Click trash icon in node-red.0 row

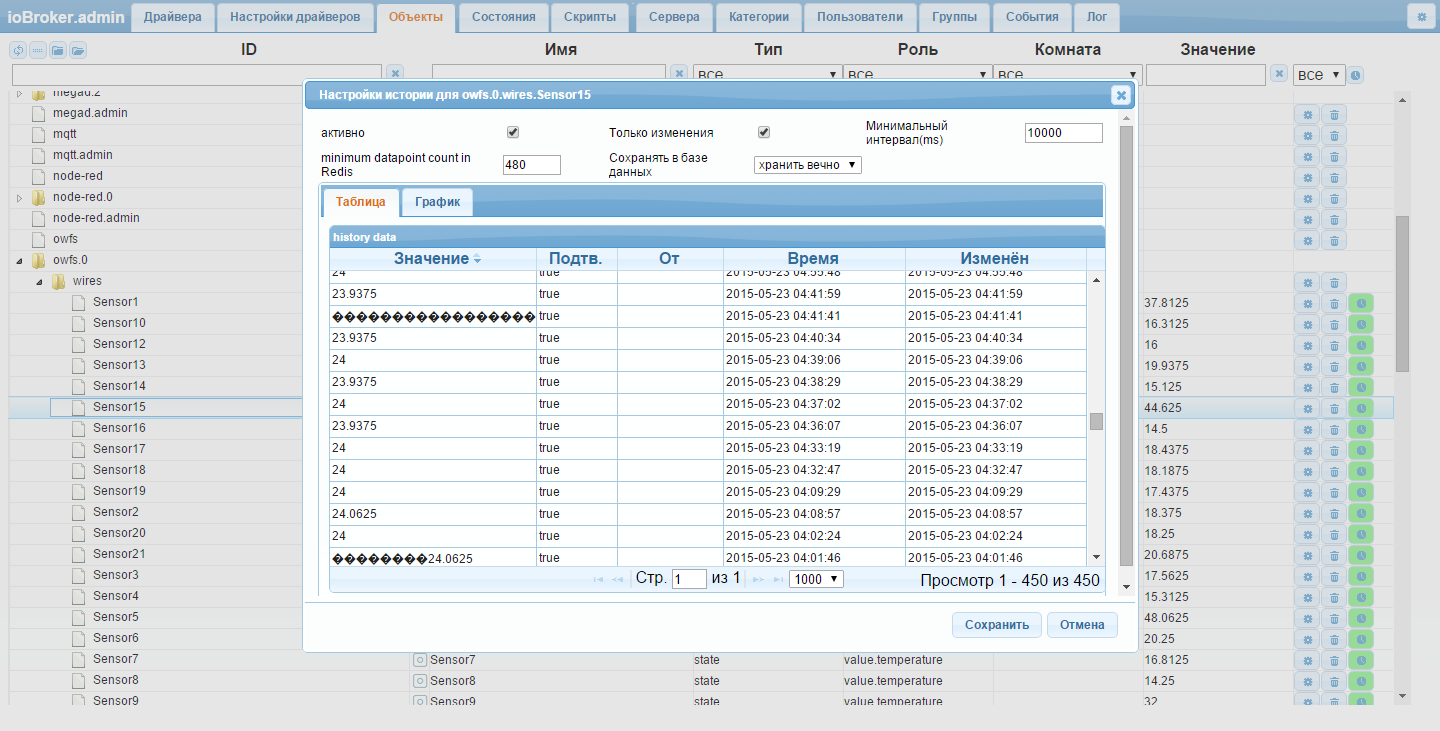1334,197
